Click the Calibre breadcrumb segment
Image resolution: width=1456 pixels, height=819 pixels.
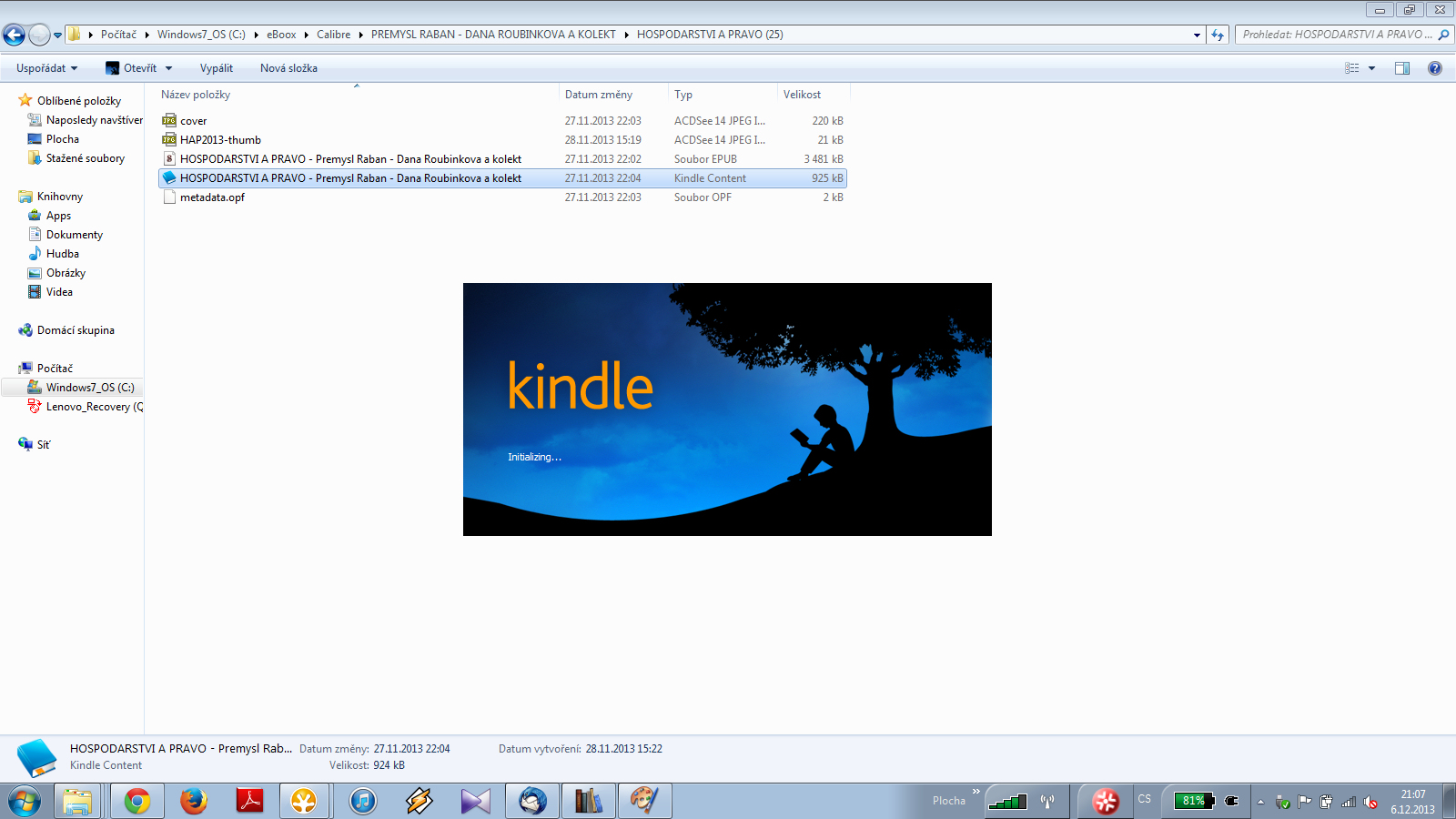point(333,35)
